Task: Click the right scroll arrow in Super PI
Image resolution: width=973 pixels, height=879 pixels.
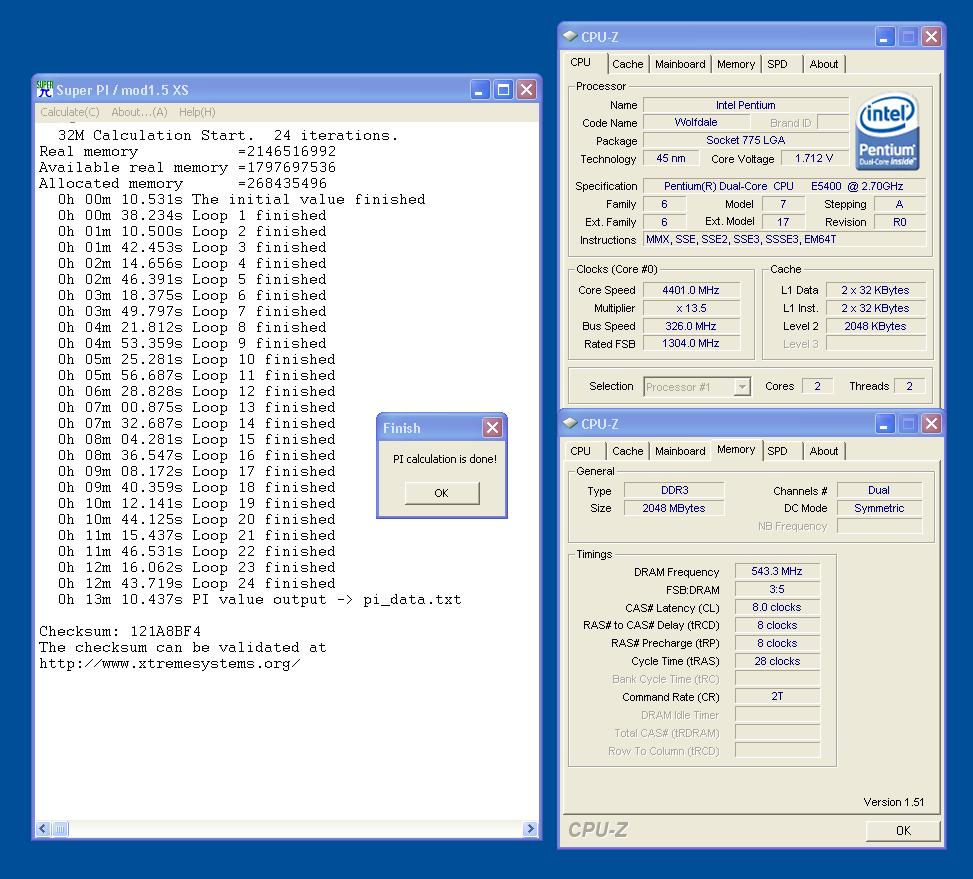Action: coord(530,829)
